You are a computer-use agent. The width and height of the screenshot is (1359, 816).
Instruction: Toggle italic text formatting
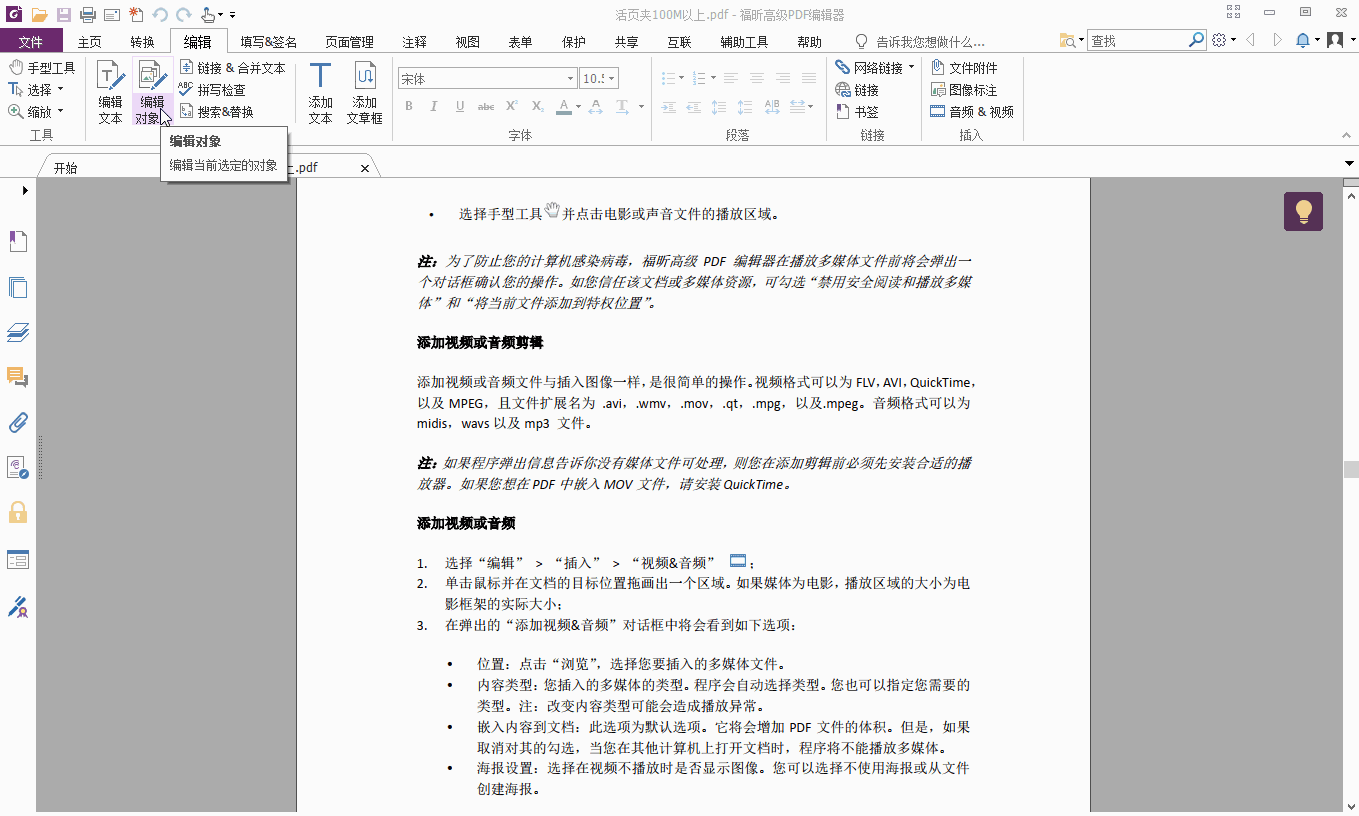point(433,105)
